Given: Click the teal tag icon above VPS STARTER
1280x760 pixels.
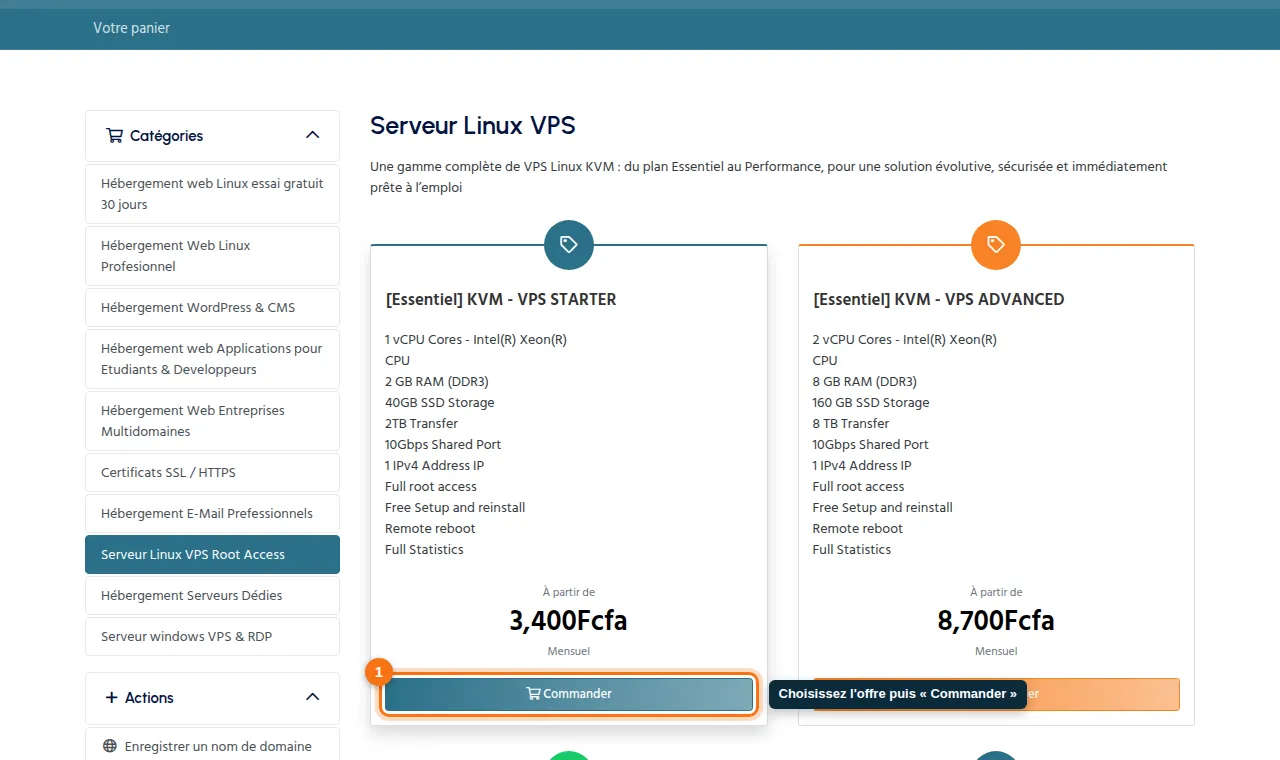Looking at the screenshot, I should [x=569, y=244].
